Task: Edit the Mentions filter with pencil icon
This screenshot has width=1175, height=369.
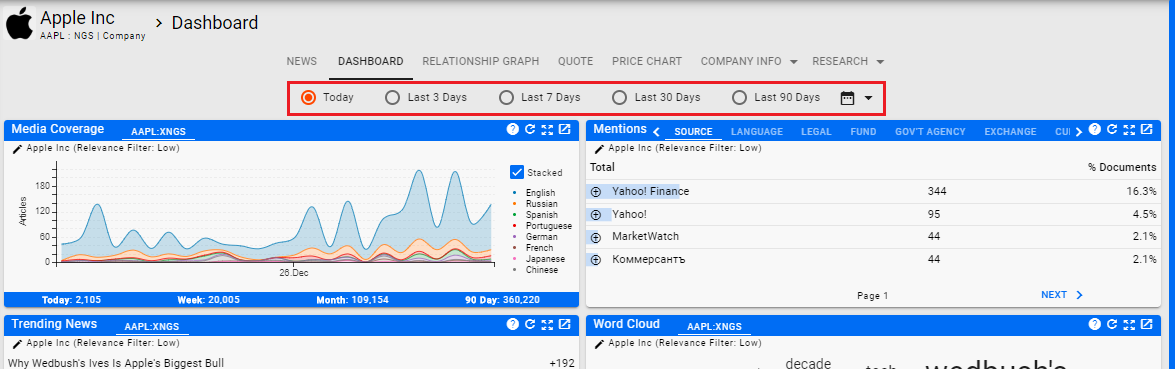Action: (x=600, y=148)
